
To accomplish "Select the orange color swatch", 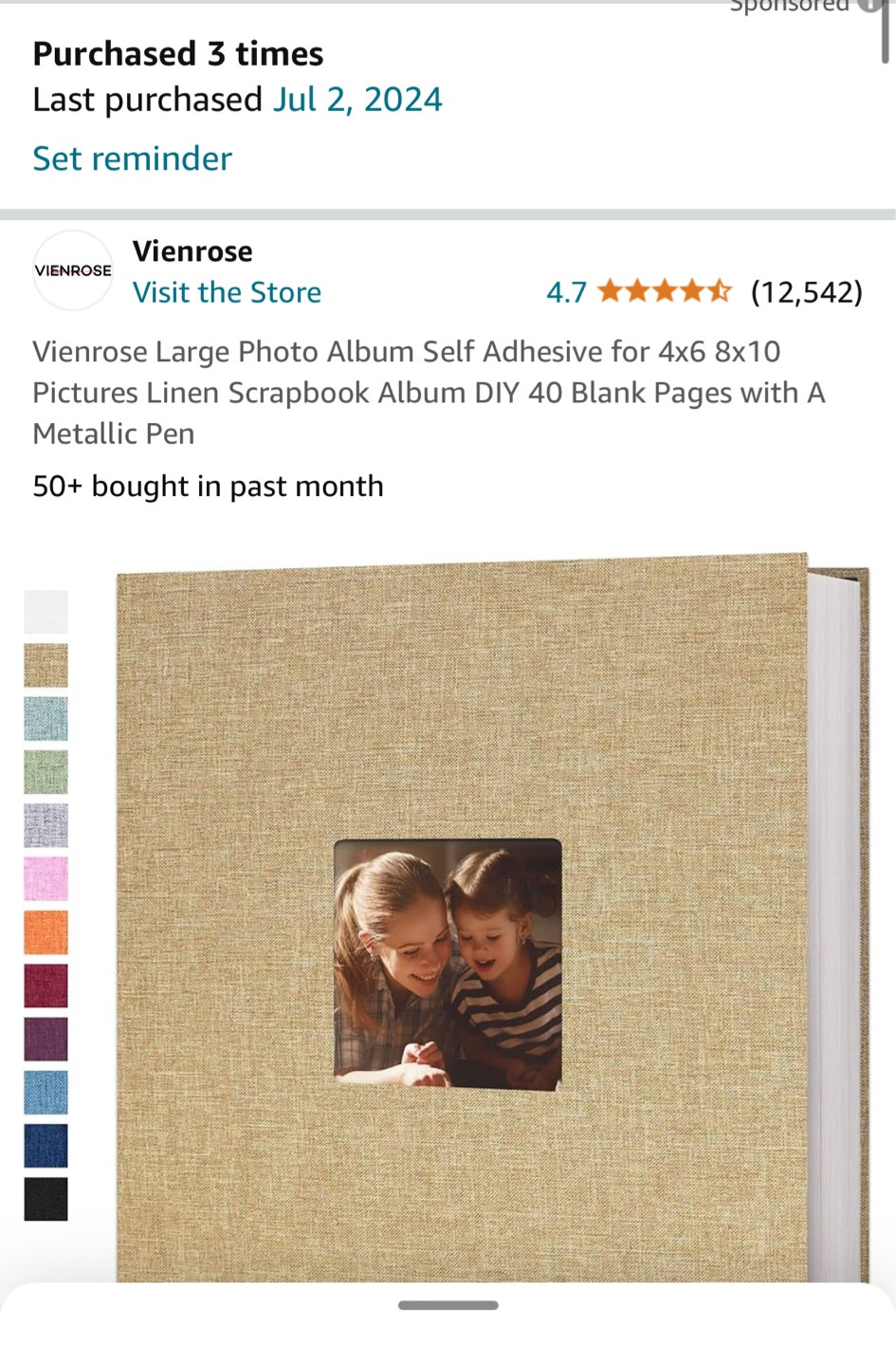I will point(46,932).
